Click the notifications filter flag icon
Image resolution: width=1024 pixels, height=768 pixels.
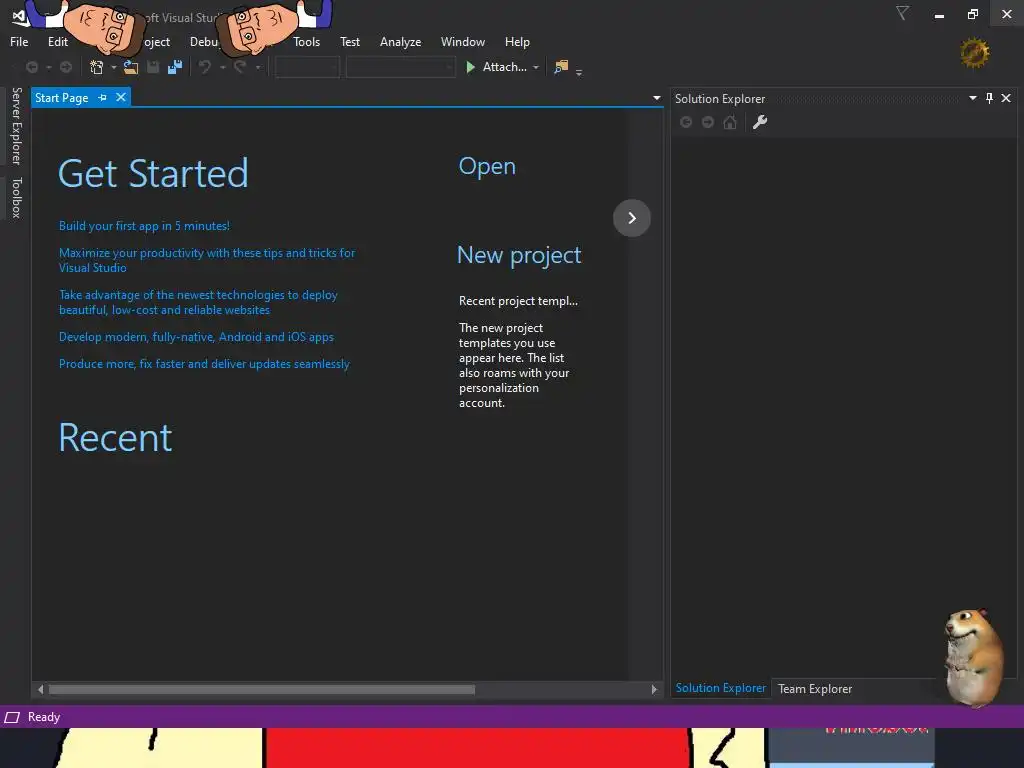[x=903, y=13]
